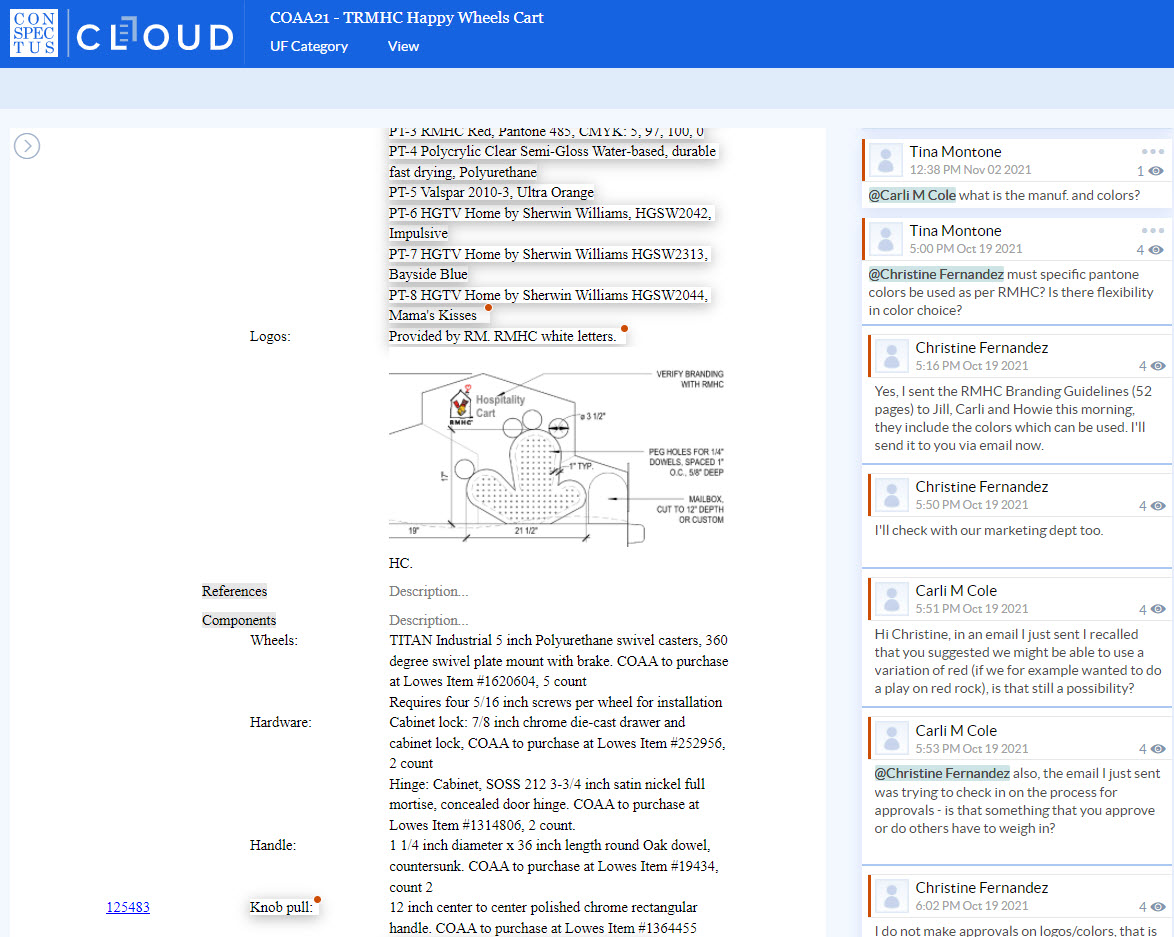
Task: Click the red comment marker beside Knob pull
Action: [317, 900]
